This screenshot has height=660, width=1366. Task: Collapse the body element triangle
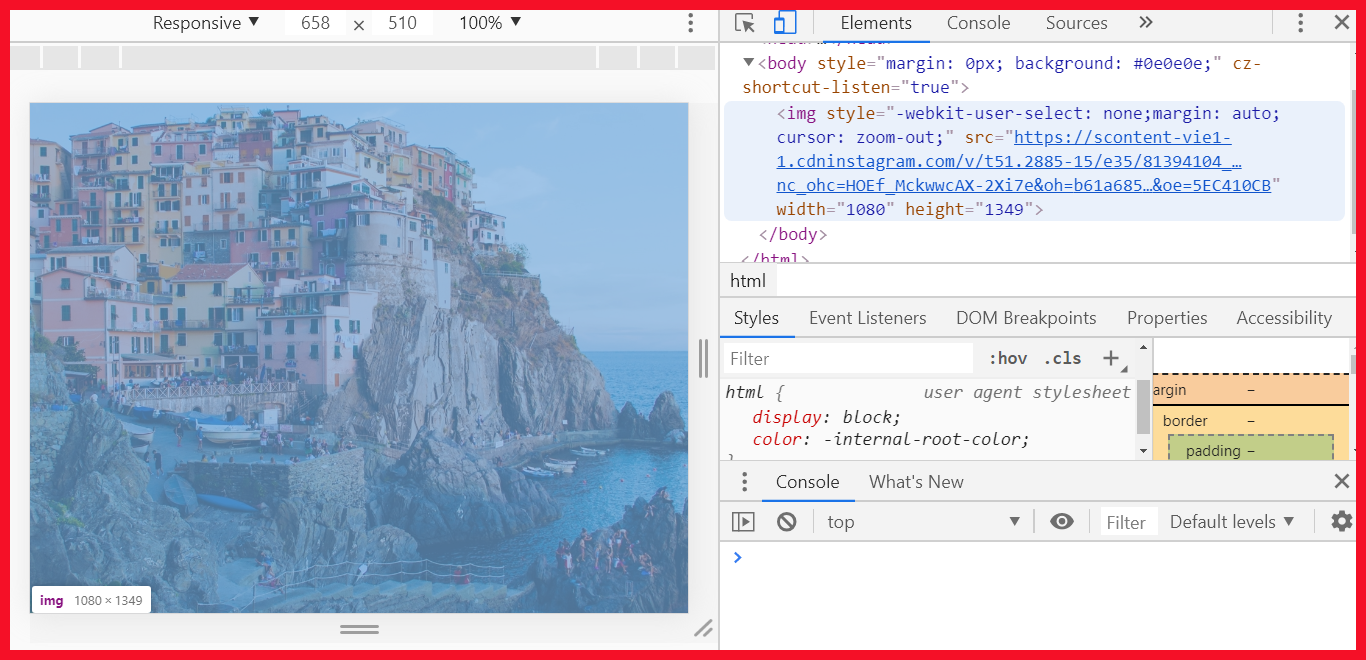click(x=748, y=63)
